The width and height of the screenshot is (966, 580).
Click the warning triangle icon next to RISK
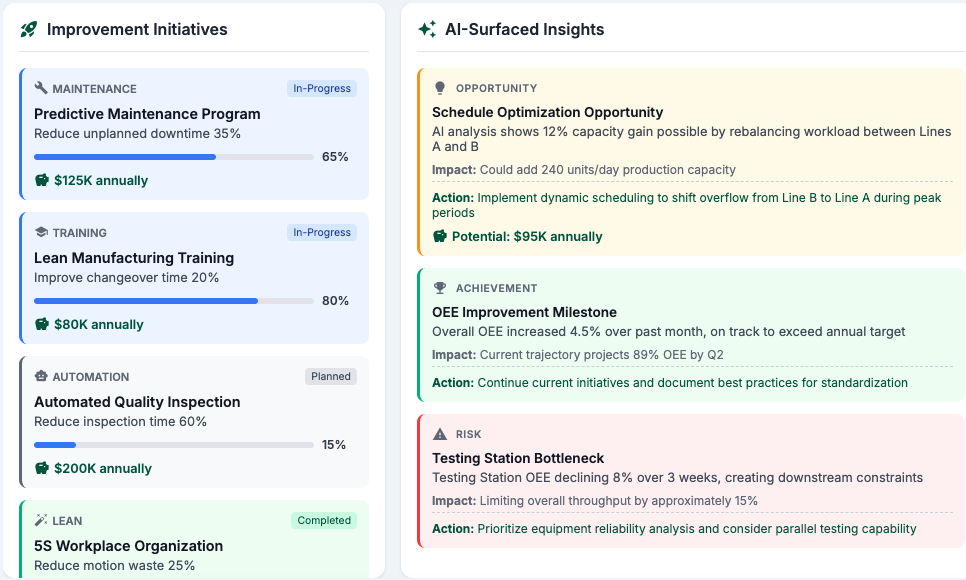tap(439, 434)
